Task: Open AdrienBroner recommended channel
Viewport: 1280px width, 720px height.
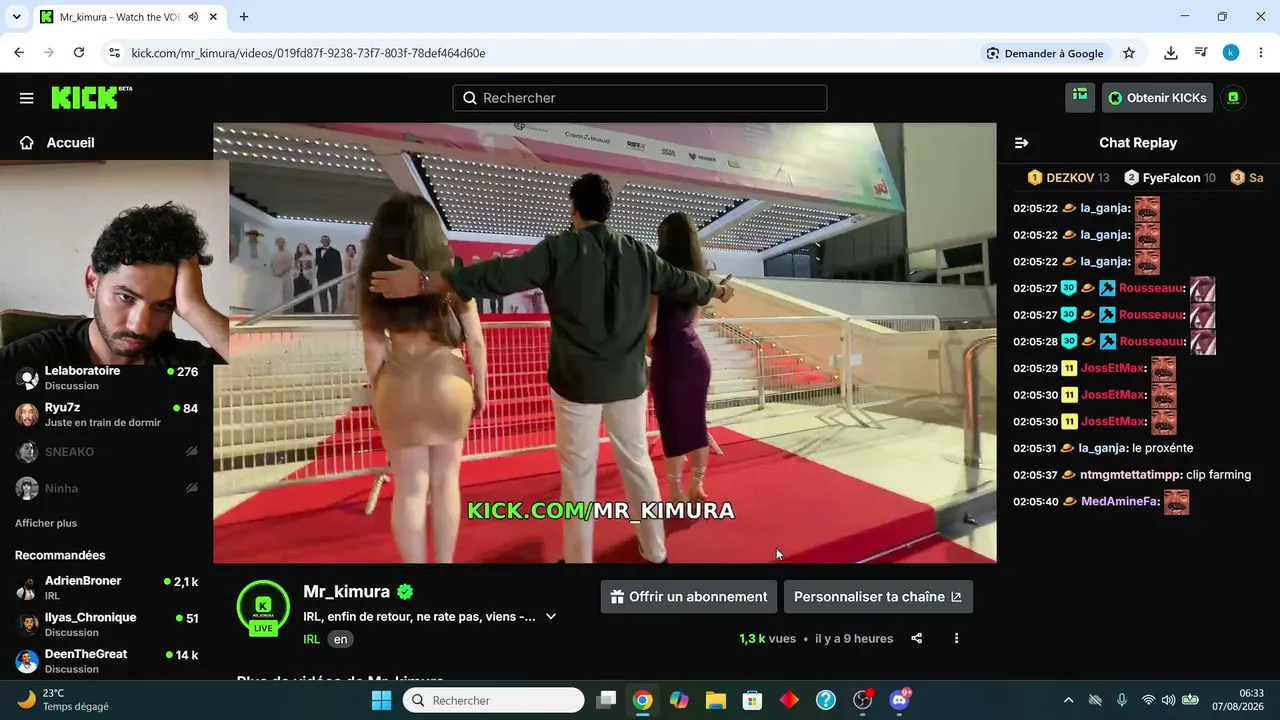Action: 107,588
